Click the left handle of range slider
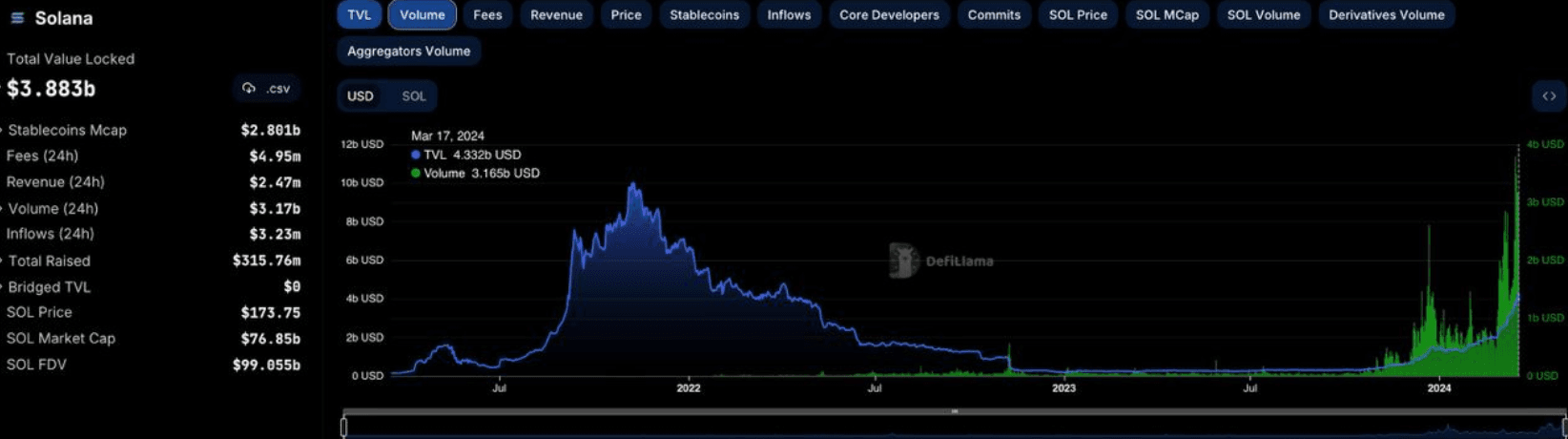Image resolution: width=1568 pixels, height=439 pixels. [344, 427]
